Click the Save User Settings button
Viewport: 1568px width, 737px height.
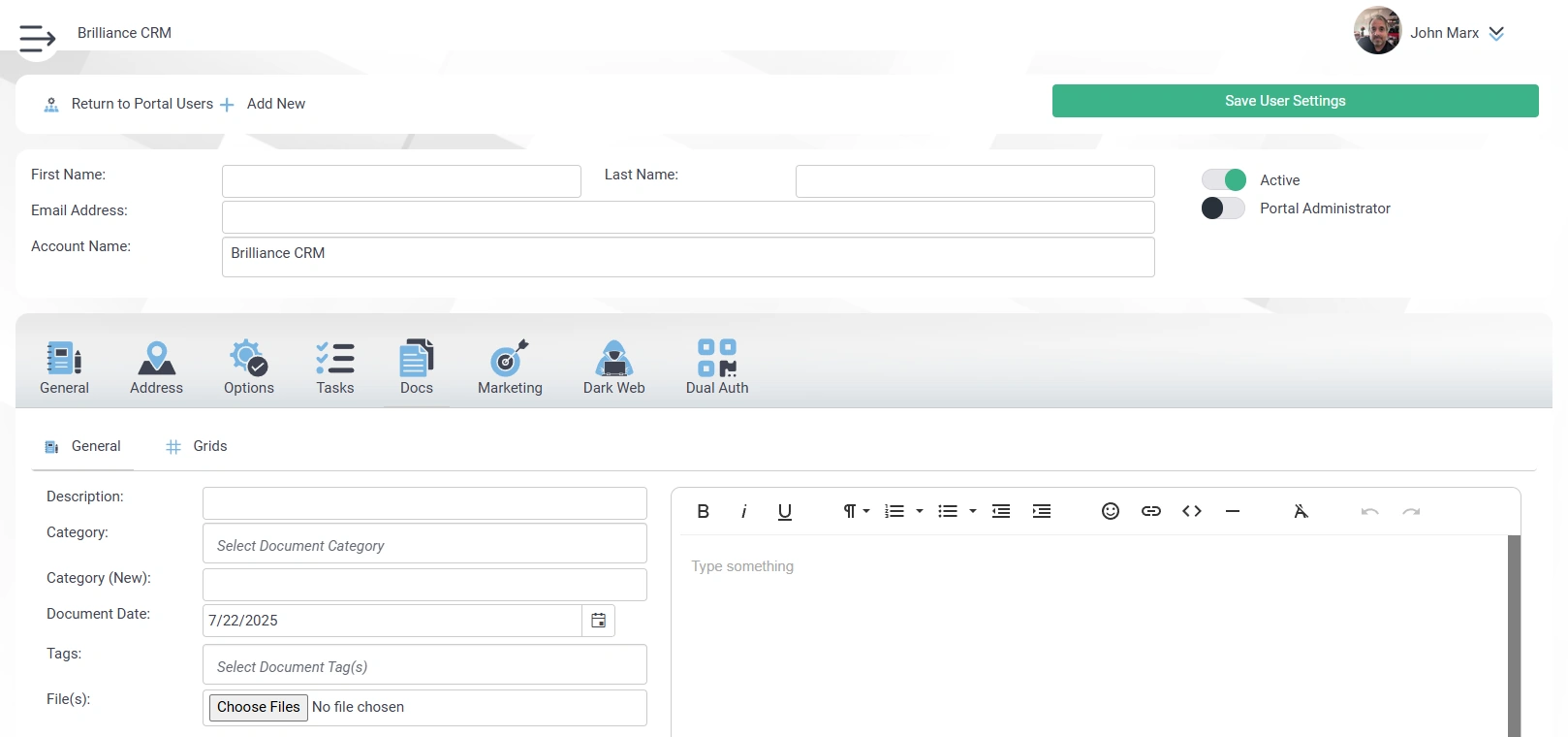click(1295, 101)
